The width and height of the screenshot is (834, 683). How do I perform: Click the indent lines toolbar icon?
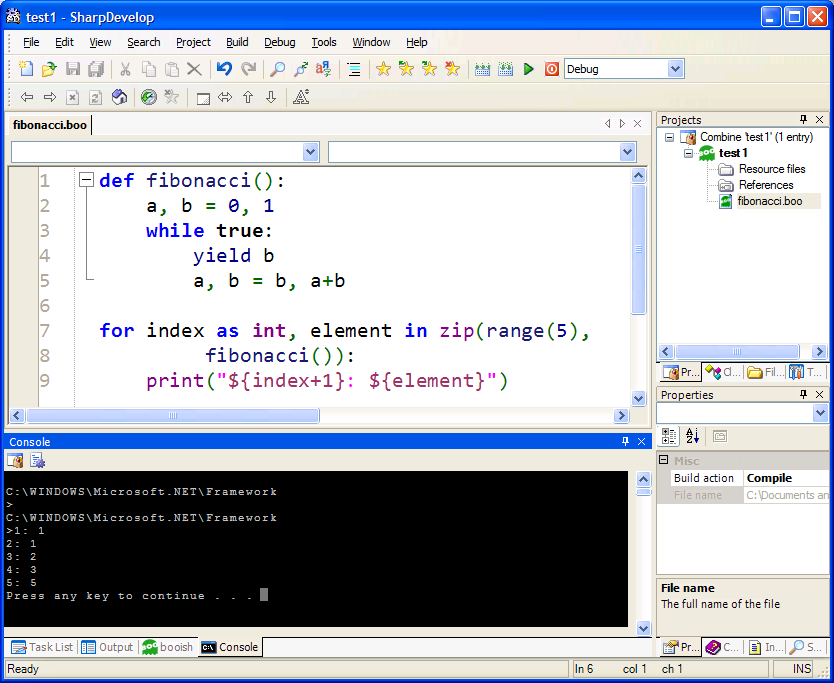[354, 69]
